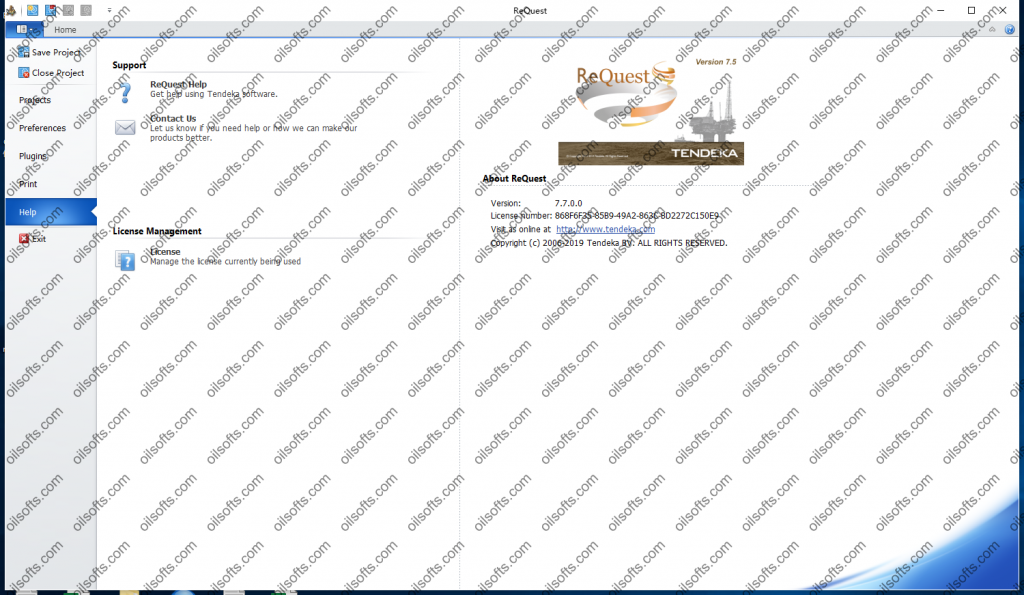The image size is (1024, 595).
Task: Click the last greyed-out quick-access toolbar icon
Action: coord(86,10)
